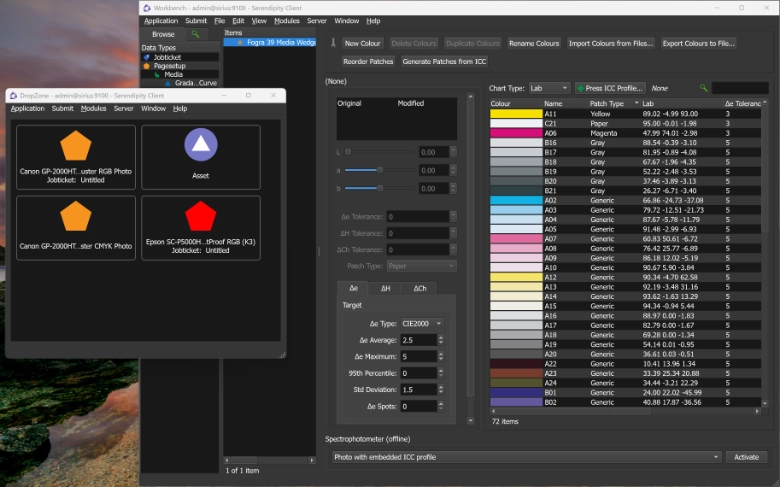Open the Δe Type CIE2000 dropdown
Viewport: 780px width, 487px height.
(422, 323)
